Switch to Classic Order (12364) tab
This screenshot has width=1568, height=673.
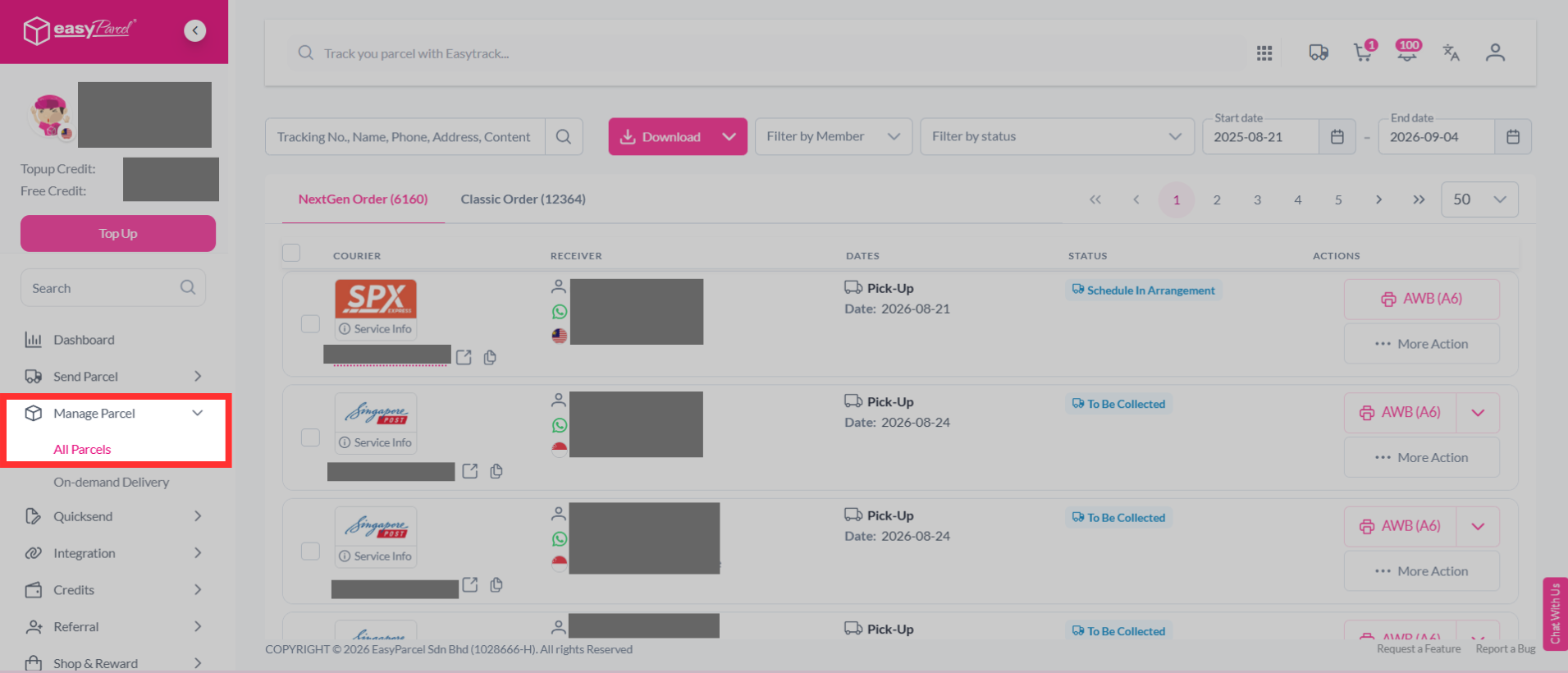523,199
